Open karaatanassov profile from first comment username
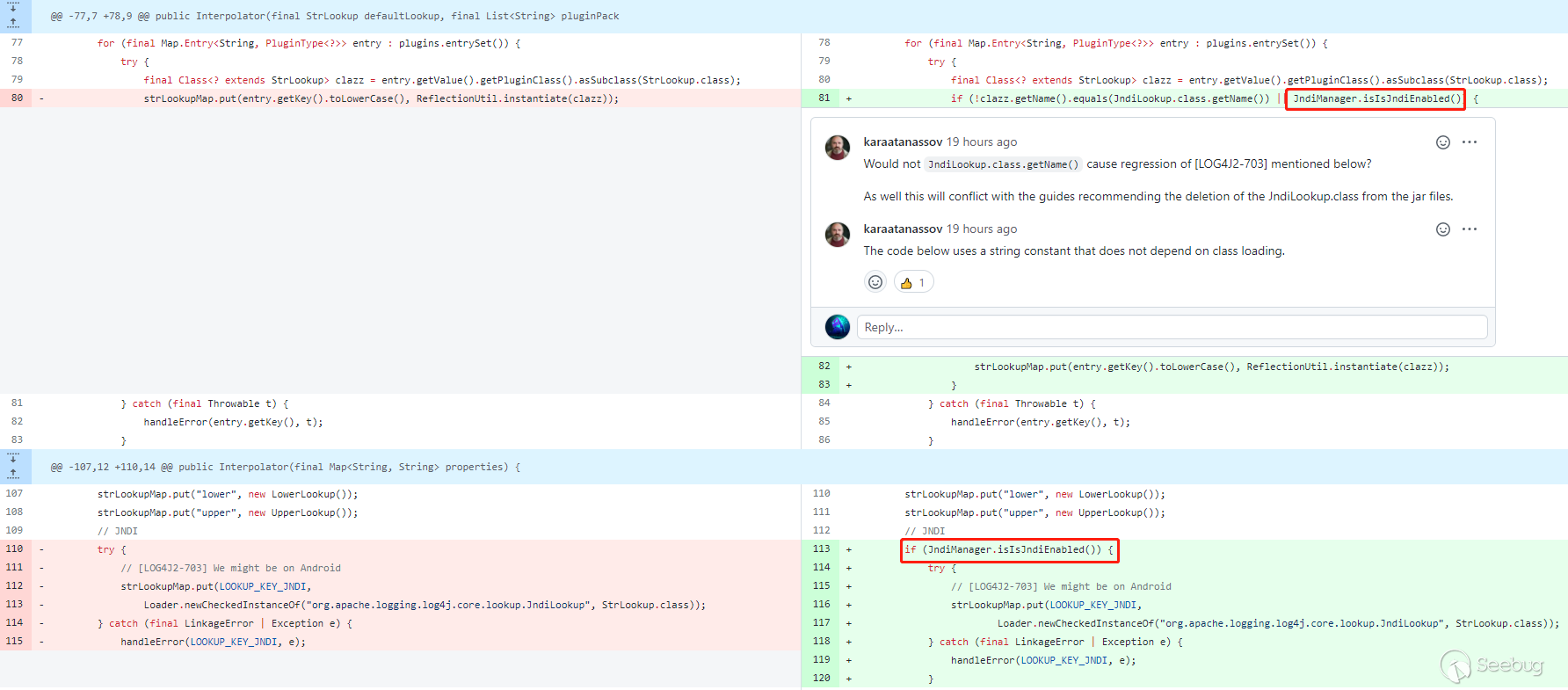1568x690 pixels. (903, 142)
